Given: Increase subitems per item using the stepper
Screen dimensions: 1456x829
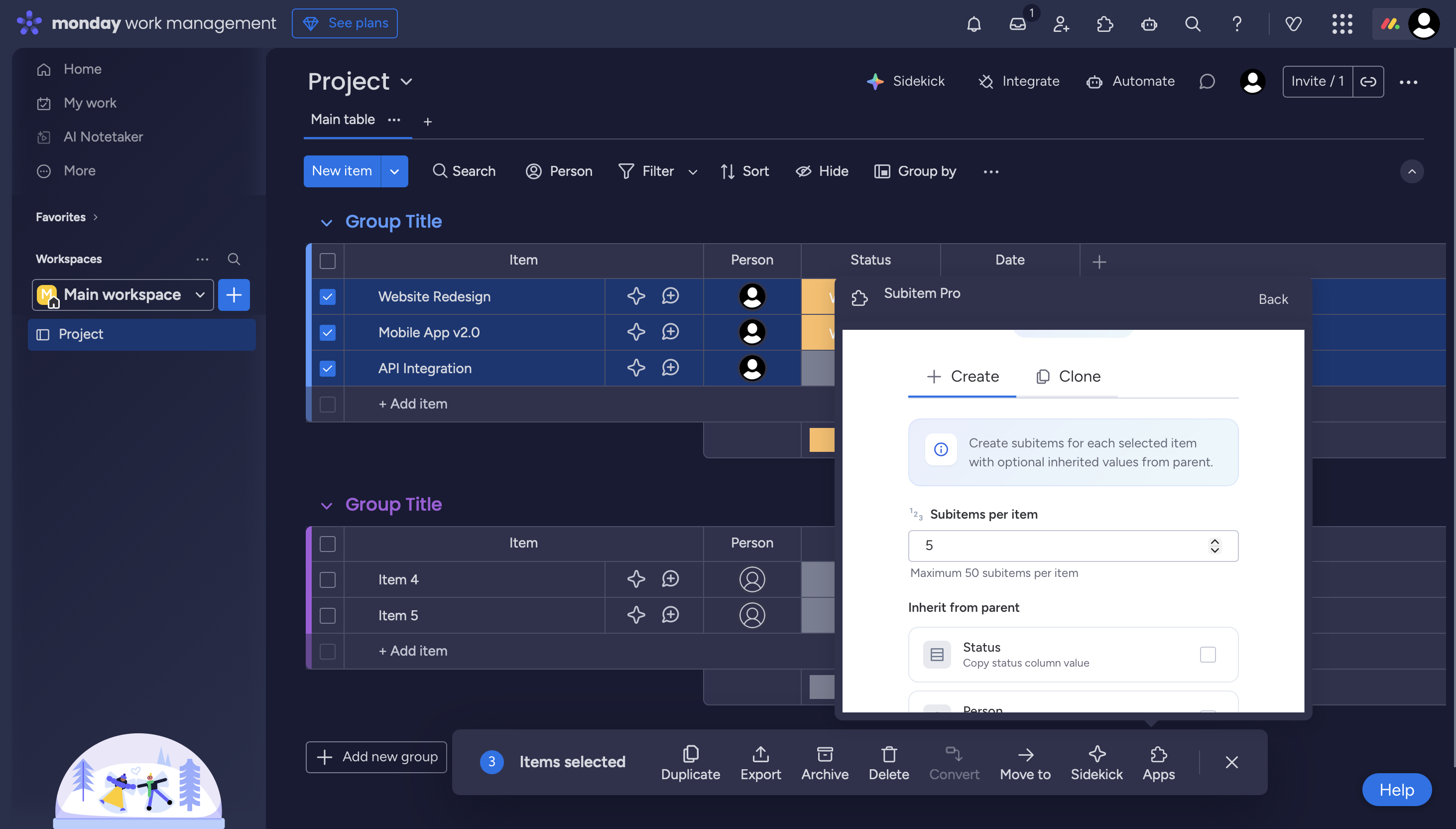Looking at the screenshot, I should click(x=1215, y=541).
